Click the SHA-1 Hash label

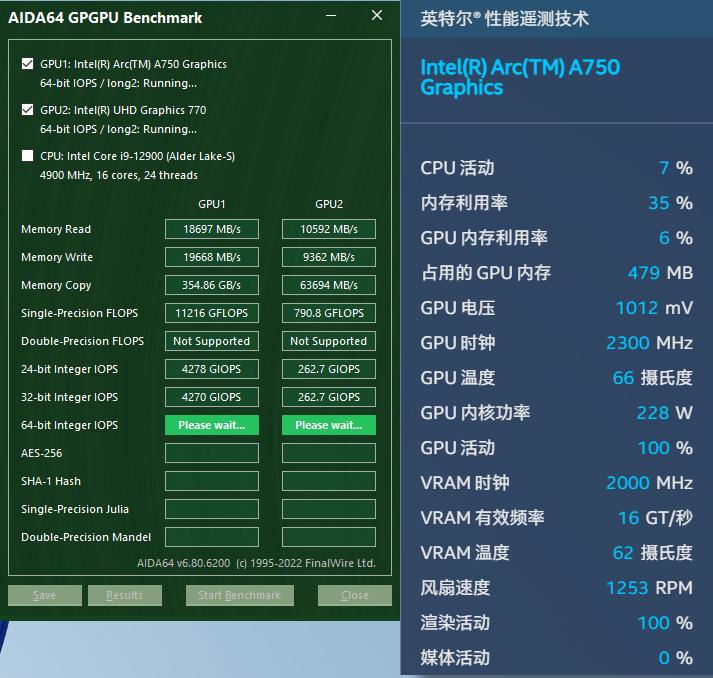point(51,481)
